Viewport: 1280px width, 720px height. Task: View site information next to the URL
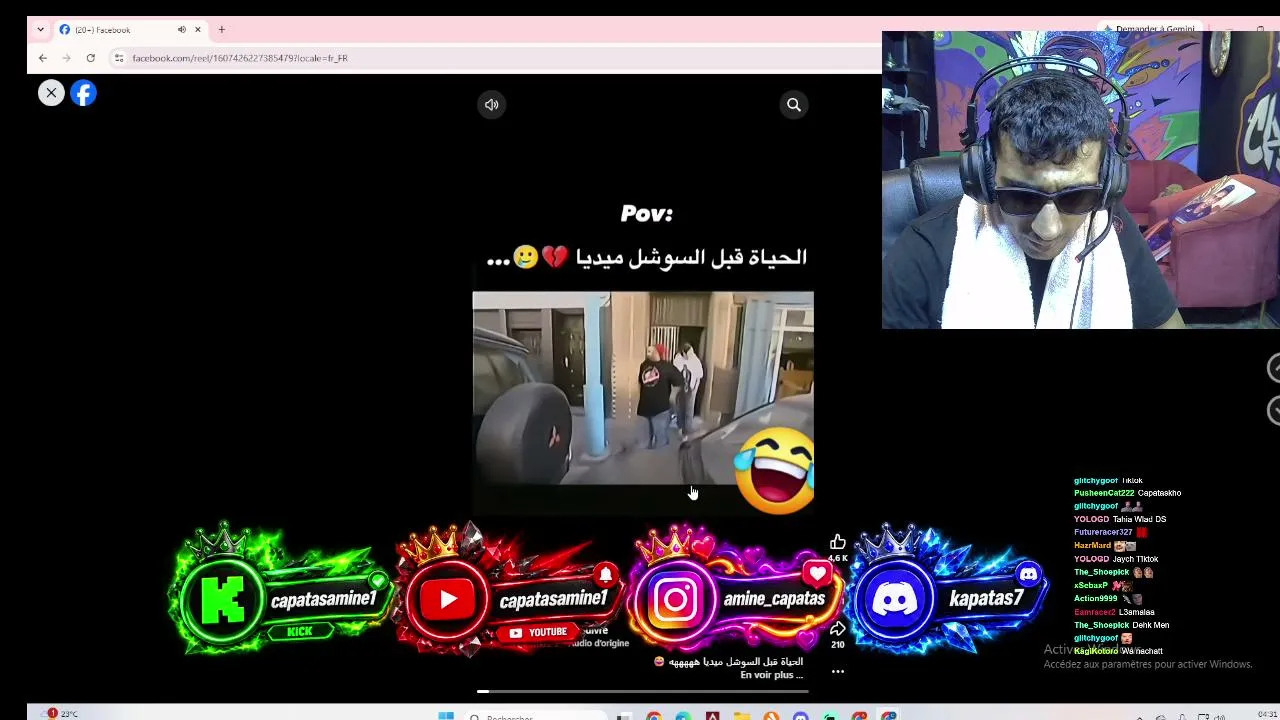(119, 58)
